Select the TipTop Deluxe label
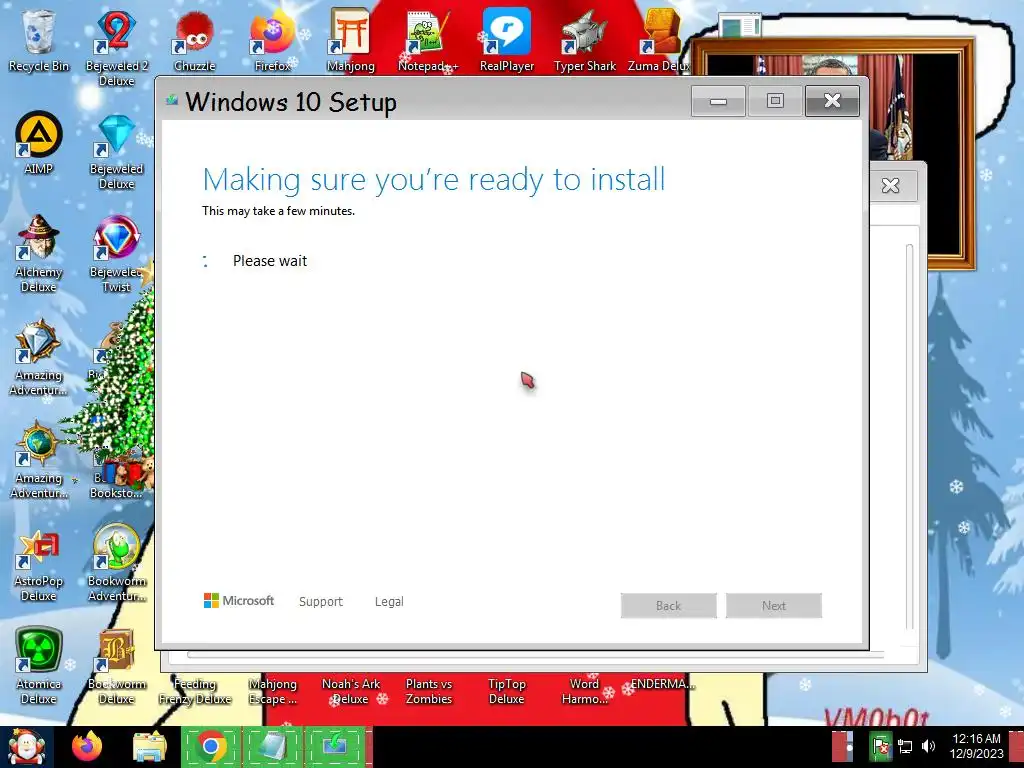Screen dimensions: 1024x768 [x=507, y=691]
